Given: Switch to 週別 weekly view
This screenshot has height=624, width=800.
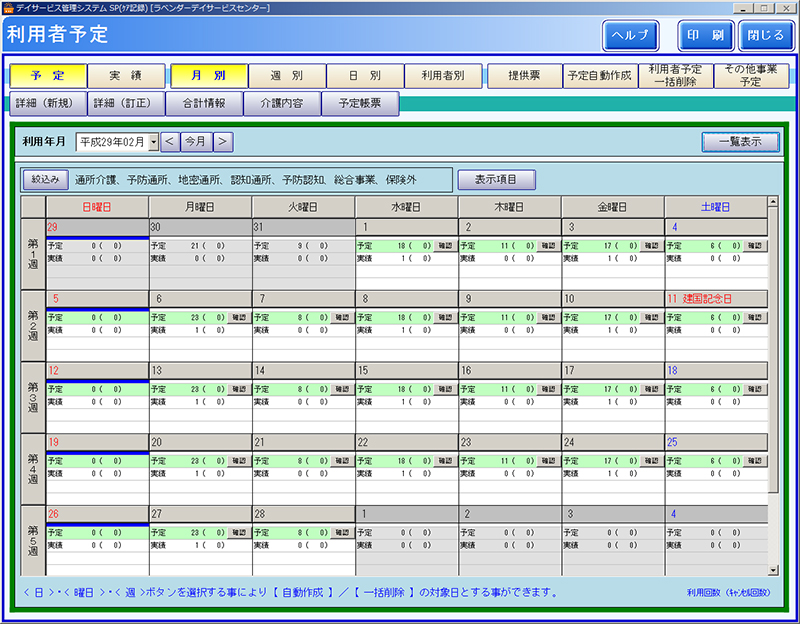Looking at the screenshot, I should coord(287,76).
